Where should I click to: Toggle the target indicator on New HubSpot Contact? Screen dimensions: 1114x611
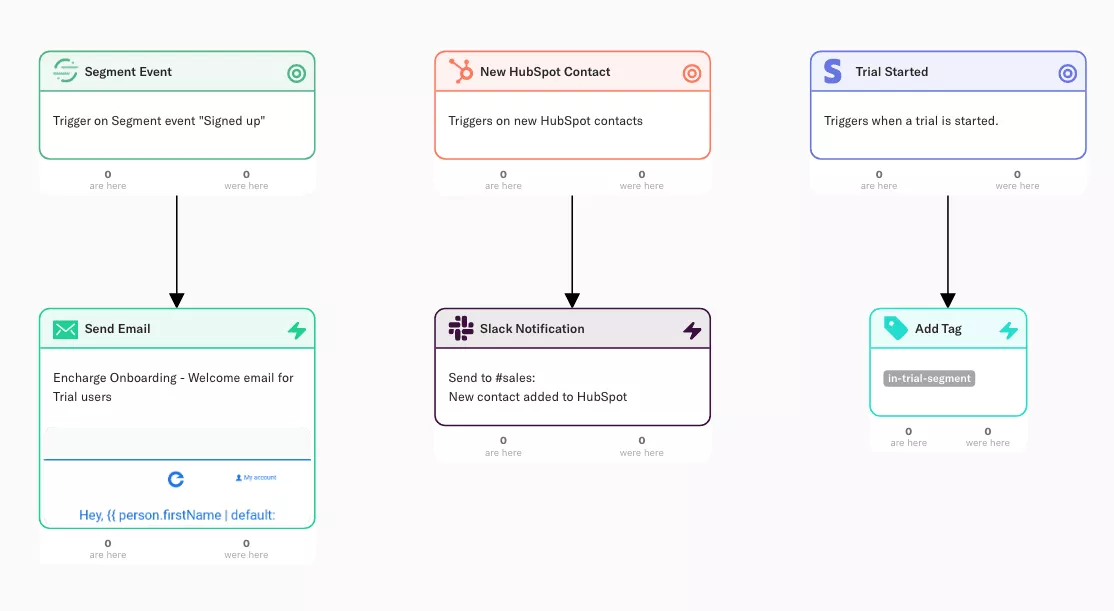click(x=692, y=71)
